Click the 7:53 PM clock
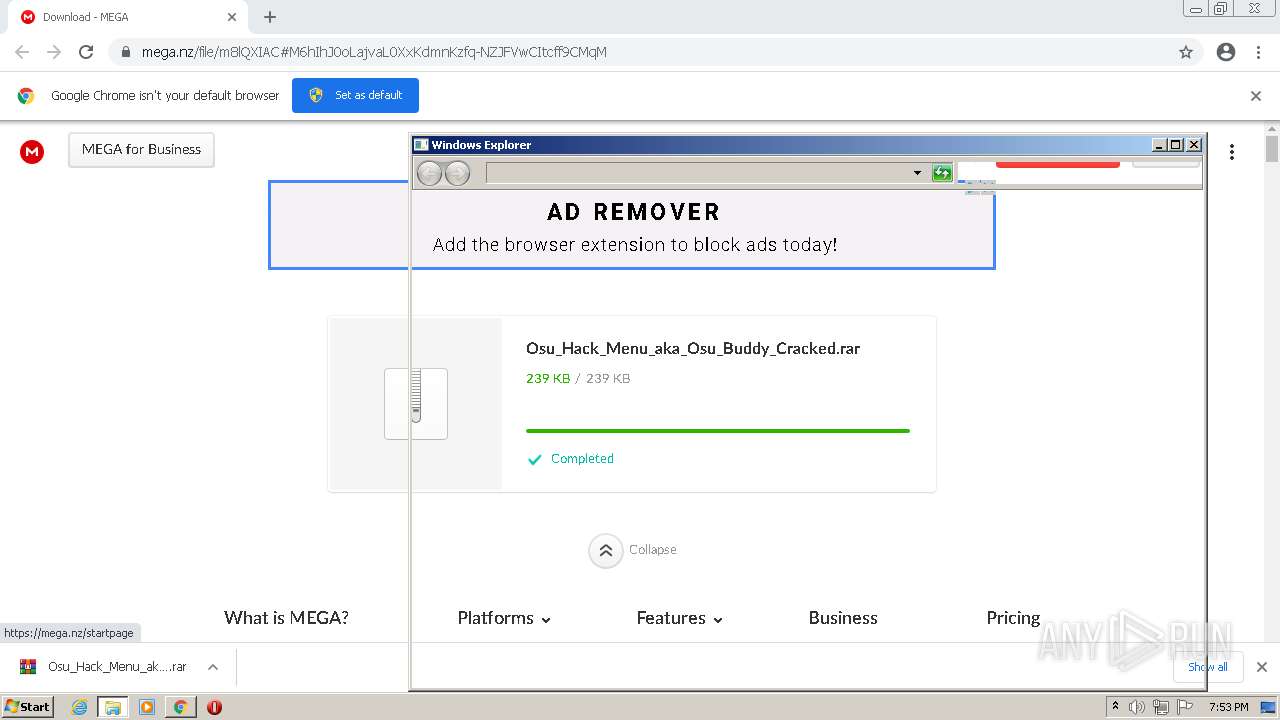Viewport: 1280px width, 720px height. [x=1228, y=707]
